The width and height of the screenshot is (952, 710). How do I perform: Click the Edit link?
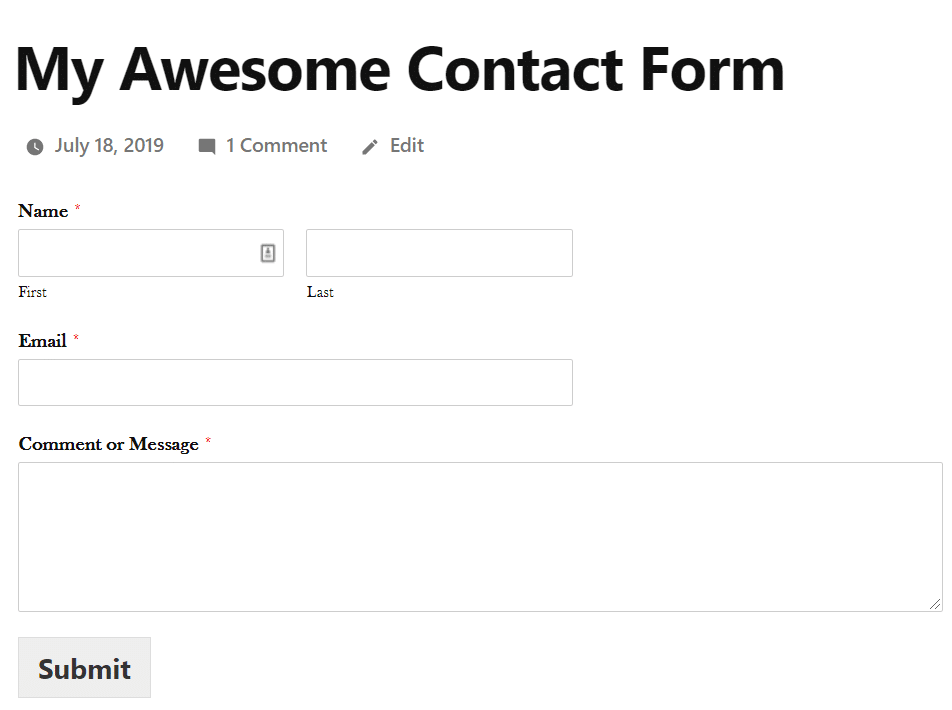coord(406,146)
